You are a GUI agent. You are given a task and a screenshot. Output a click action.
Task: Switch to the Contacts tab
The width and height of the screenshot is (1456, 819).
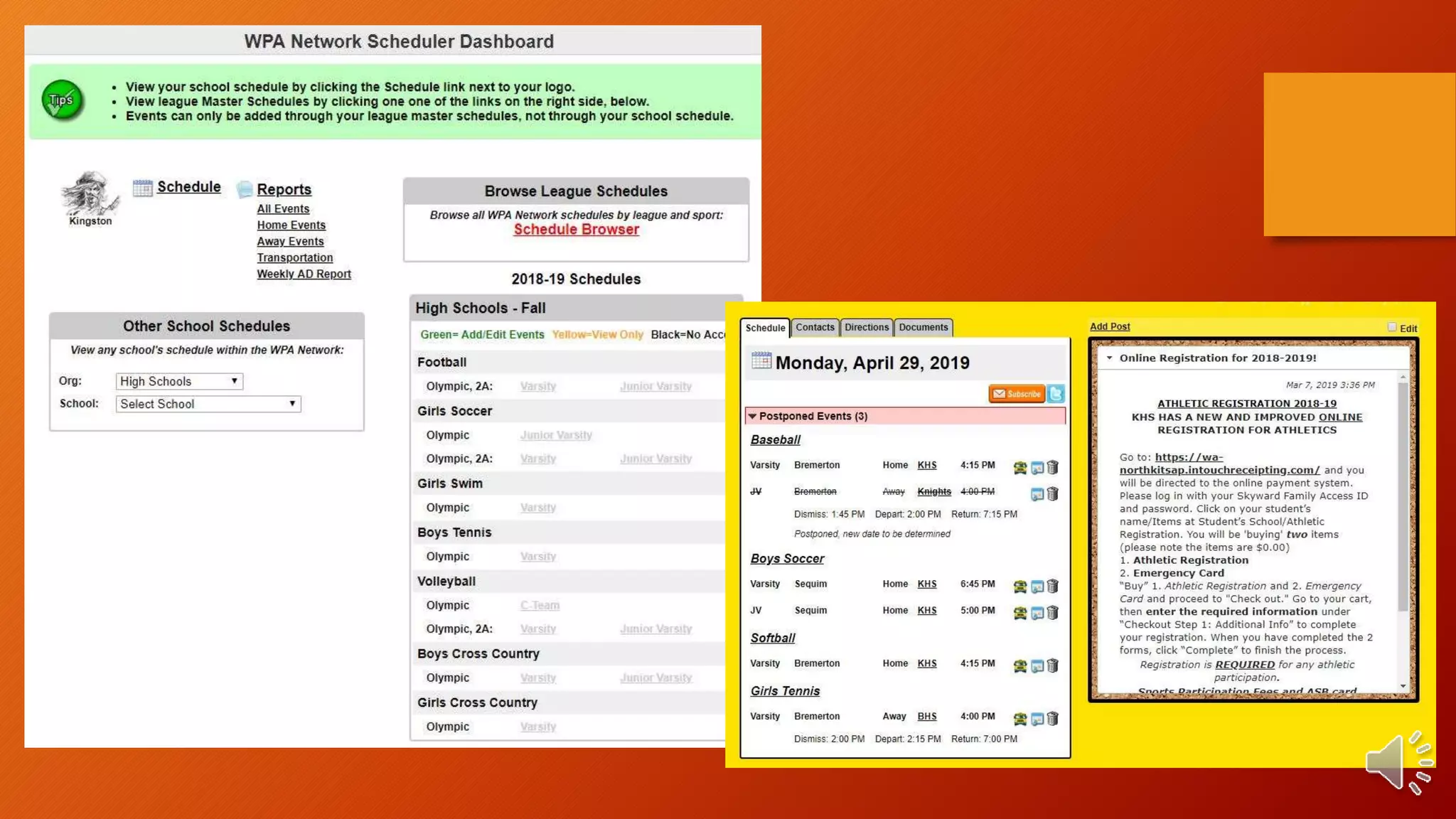point(815,328)
